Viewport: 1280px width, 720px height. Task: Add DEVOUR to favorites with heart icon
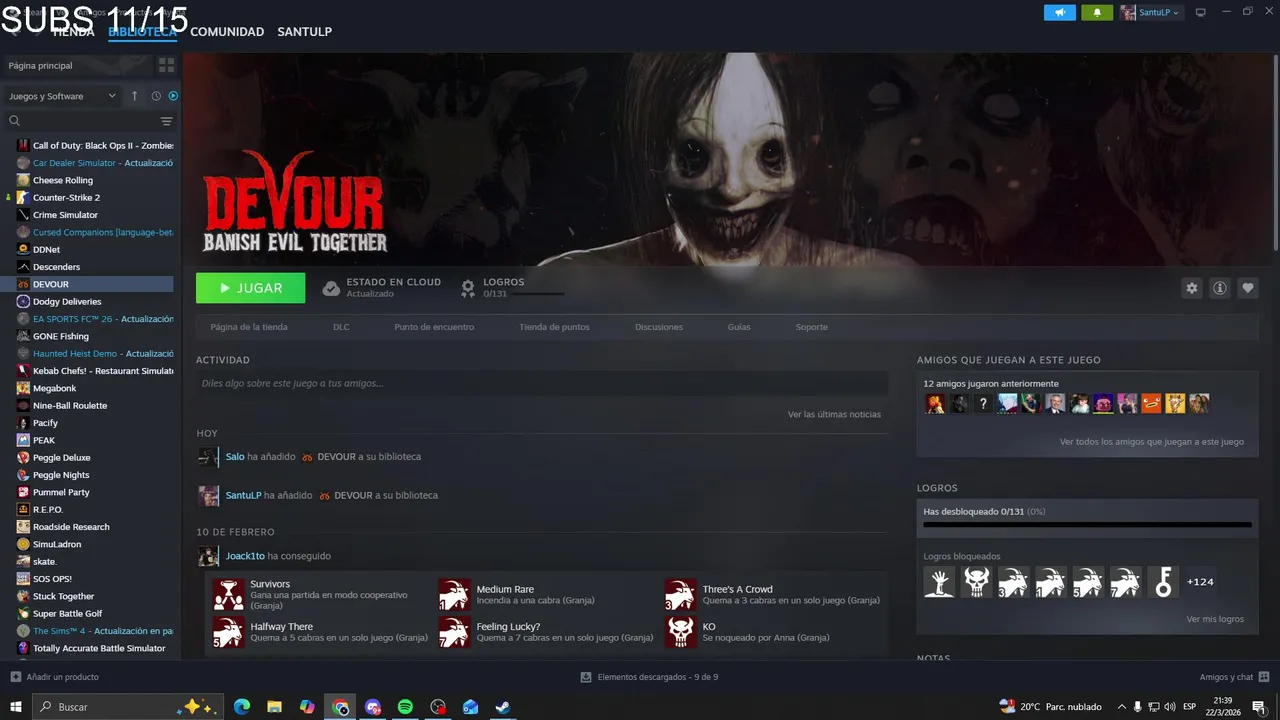(x=1247, y=288)
